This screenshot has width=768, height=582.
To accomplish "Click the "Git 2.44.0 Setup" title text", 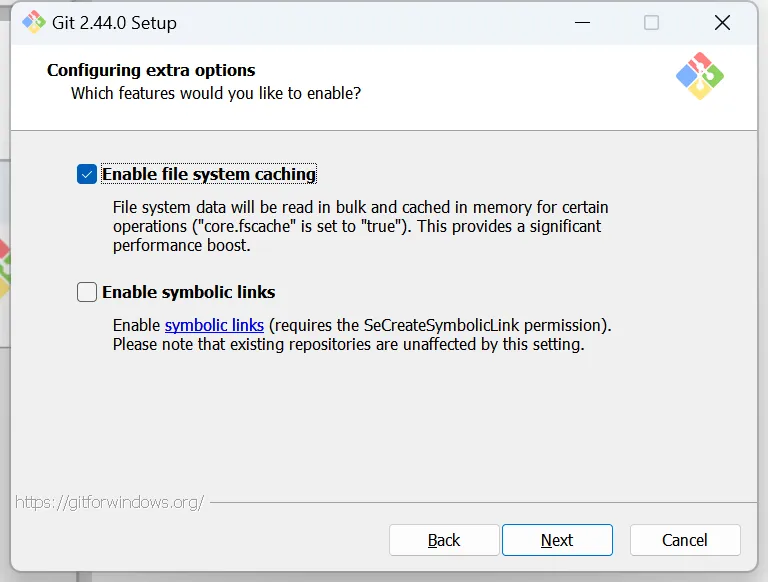I will (x=114, y=22).
